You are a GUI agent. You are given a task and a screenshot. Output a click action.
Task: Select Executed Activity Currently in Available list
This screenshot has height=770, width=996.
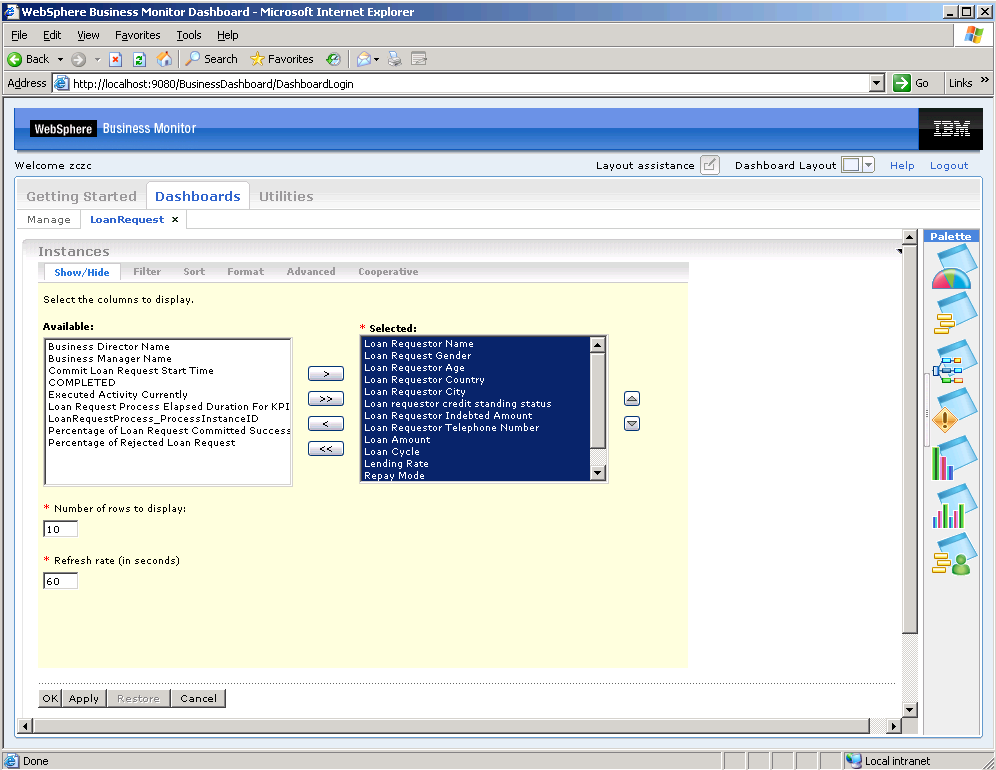(x=118, y=395)
